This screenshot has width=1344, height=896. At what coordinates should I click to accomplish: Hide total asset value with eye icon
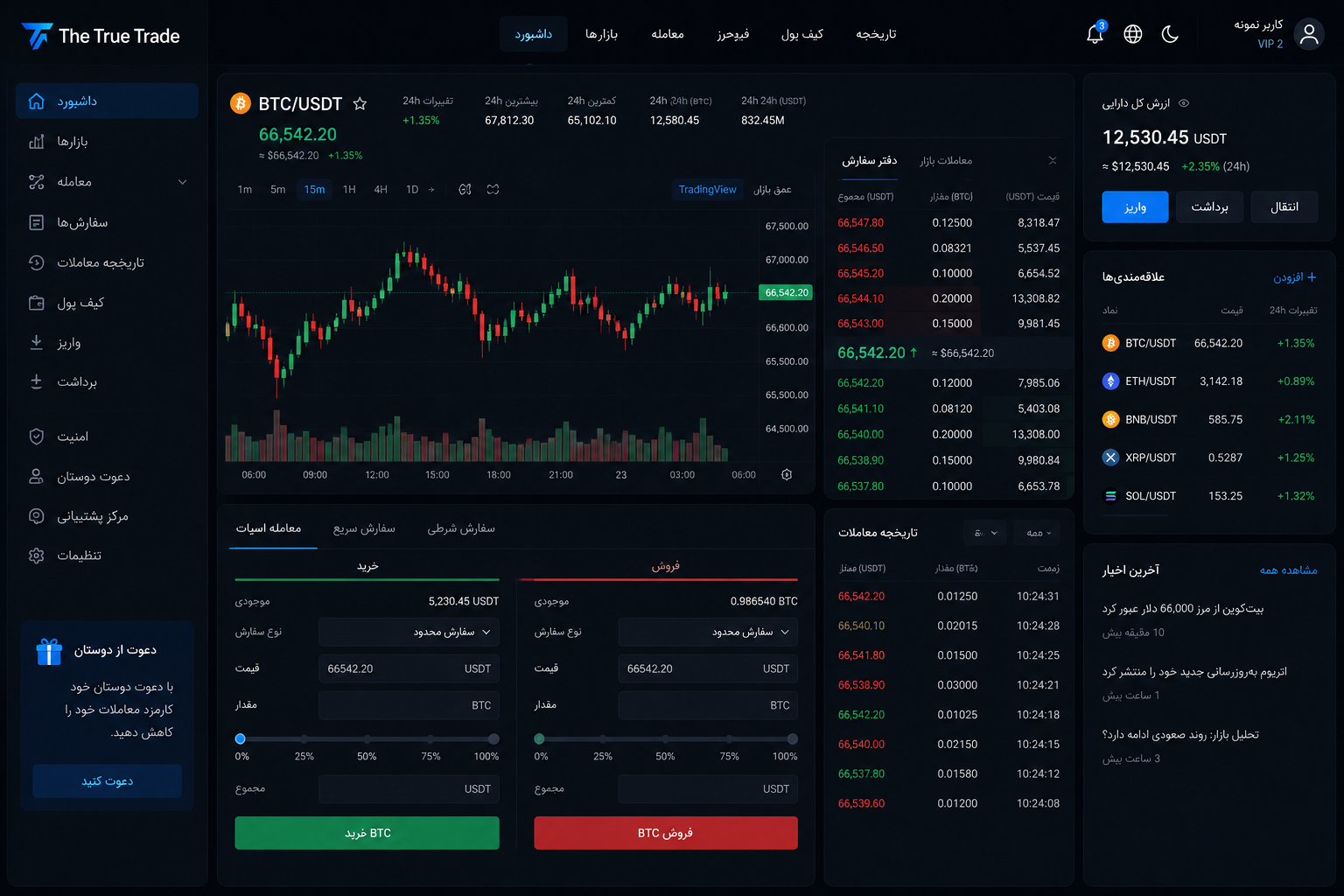1184,103
